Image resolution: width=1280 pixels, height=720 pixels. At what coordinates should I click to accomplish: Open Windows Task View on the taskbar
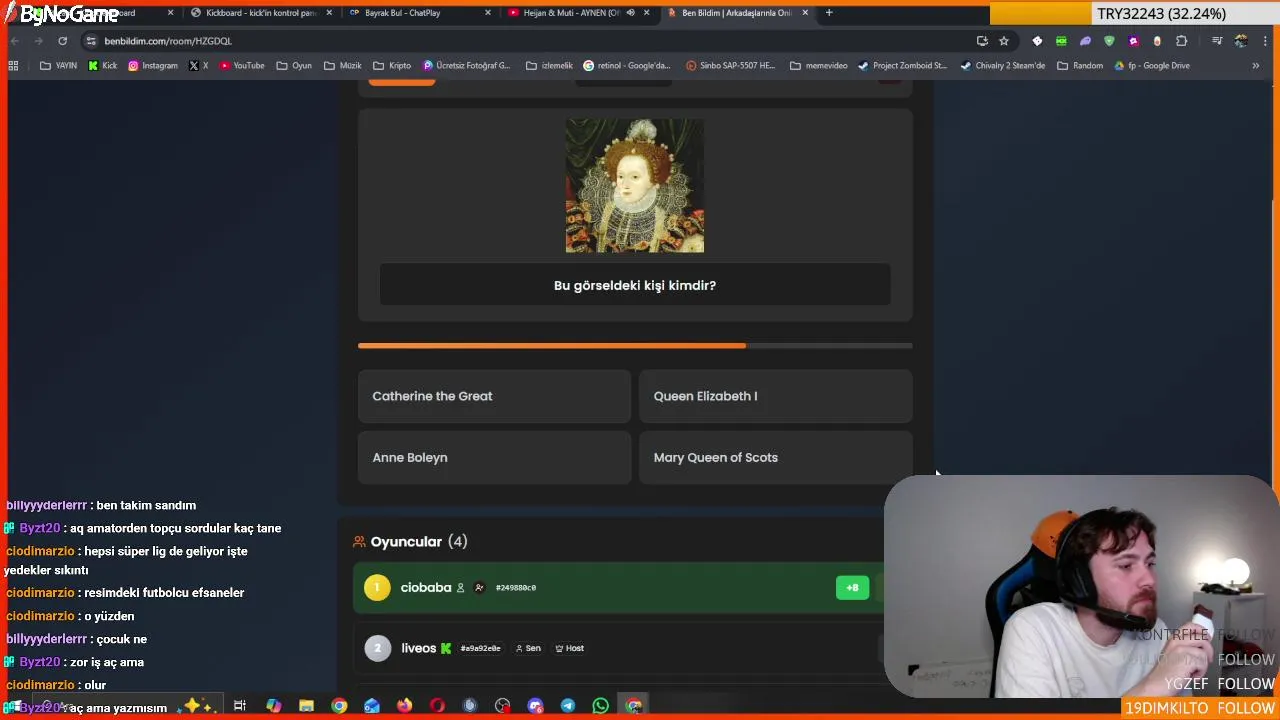pyautogui.click(x=240, y=706)
